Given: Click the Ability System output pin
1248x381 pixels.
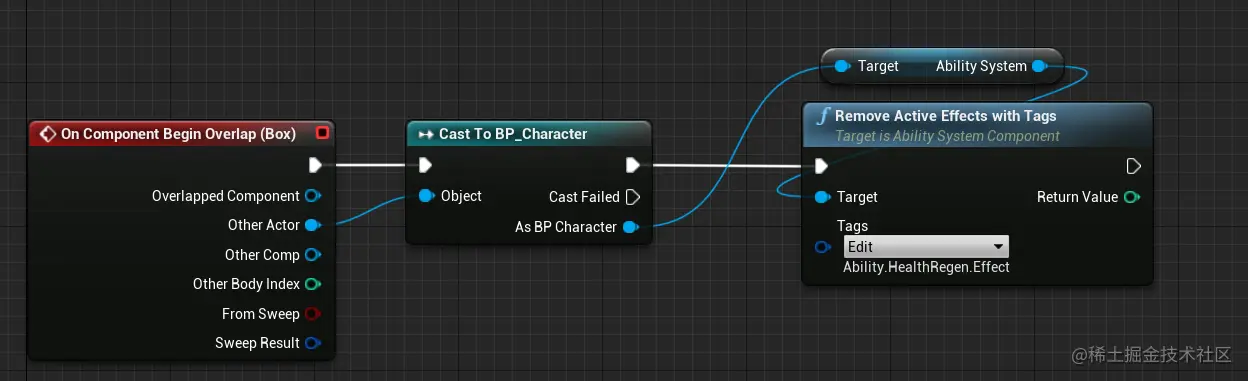Looking at the screenshot, I should (1039, 66).
